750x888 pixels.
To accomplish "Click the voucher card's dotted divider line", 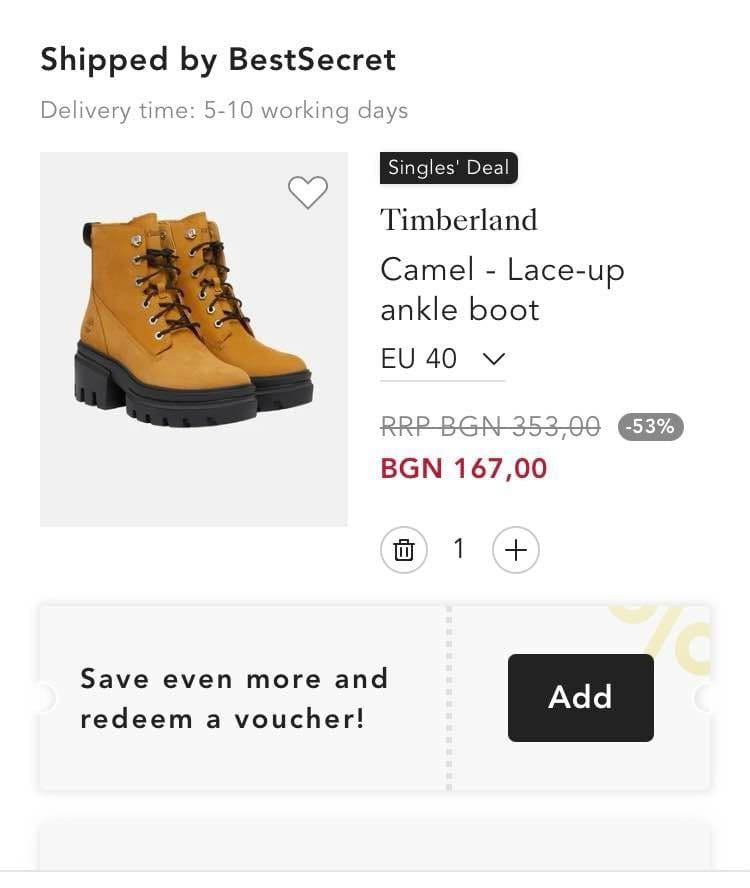I will (448, 698).
